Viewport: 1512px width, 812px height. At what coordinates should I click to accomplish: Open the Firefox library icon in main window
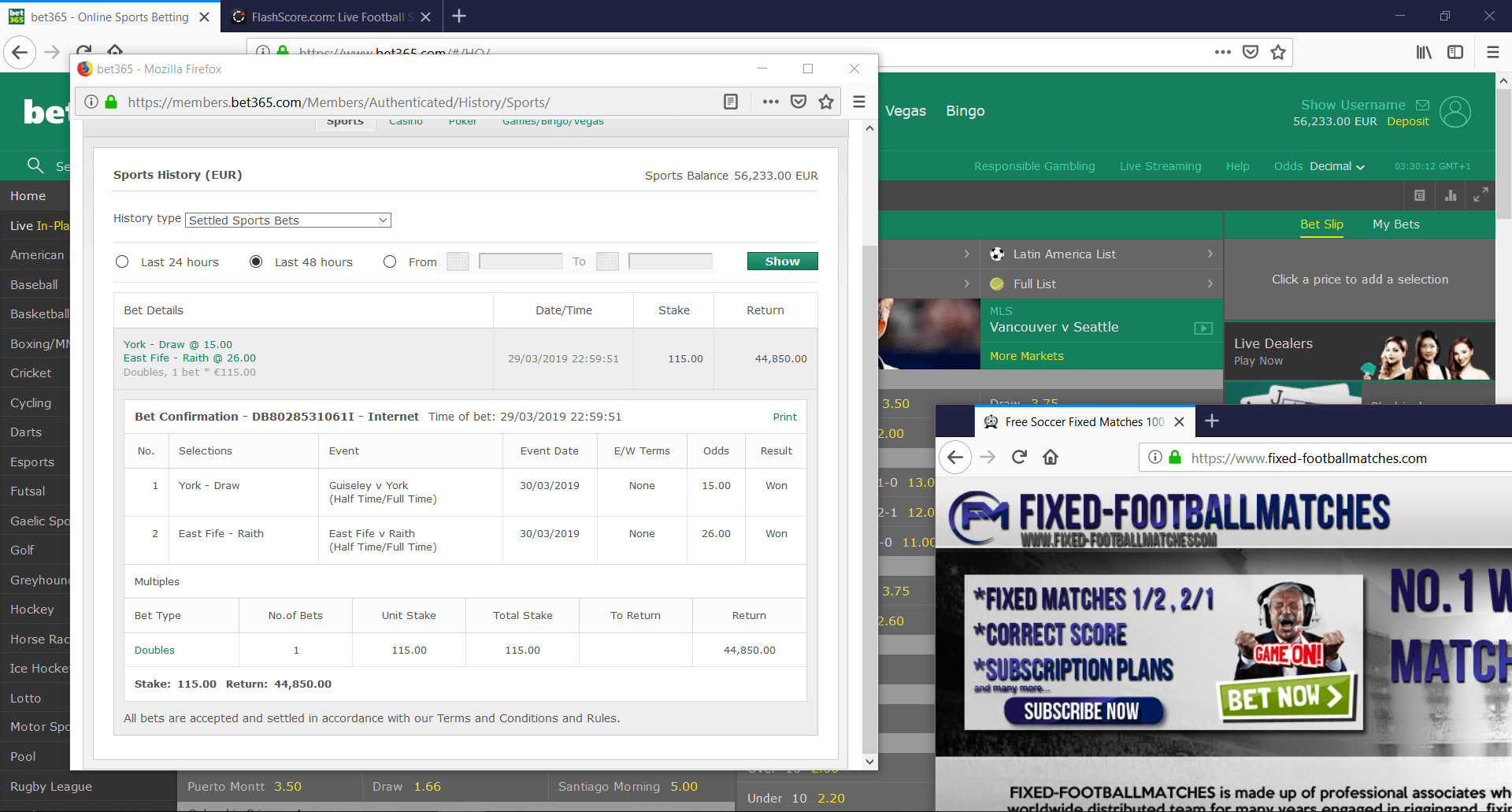coord(1424,52)
